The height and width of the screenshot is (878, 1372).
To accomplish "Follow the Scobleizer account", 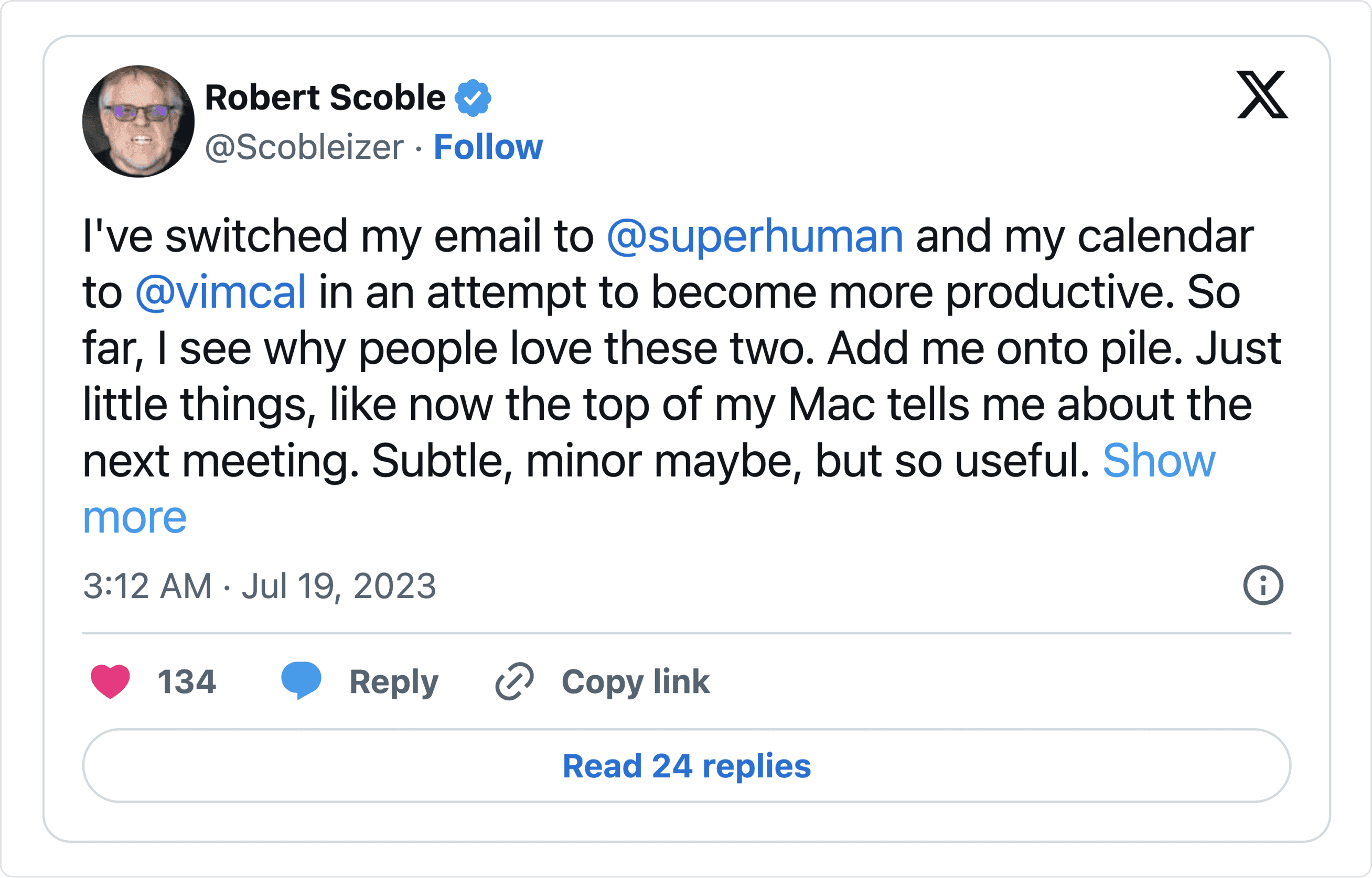I will pos(488,147).
